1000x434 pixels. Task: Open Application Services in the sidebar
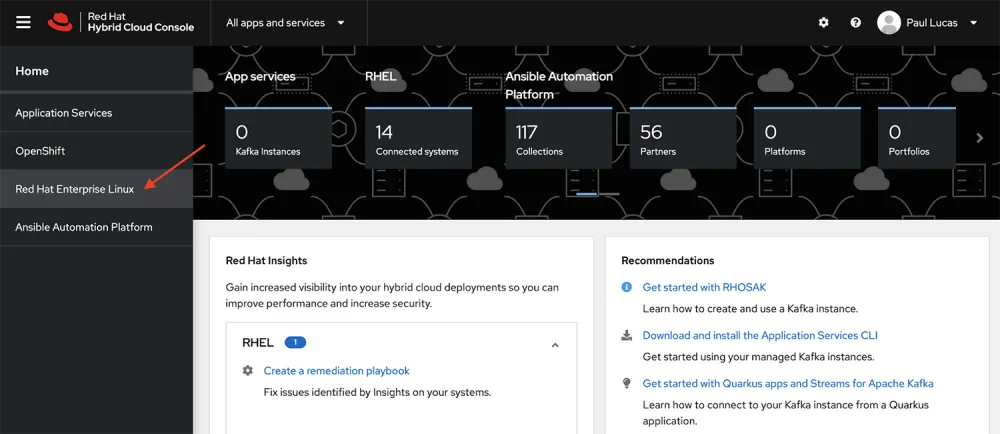click(96, 113)
